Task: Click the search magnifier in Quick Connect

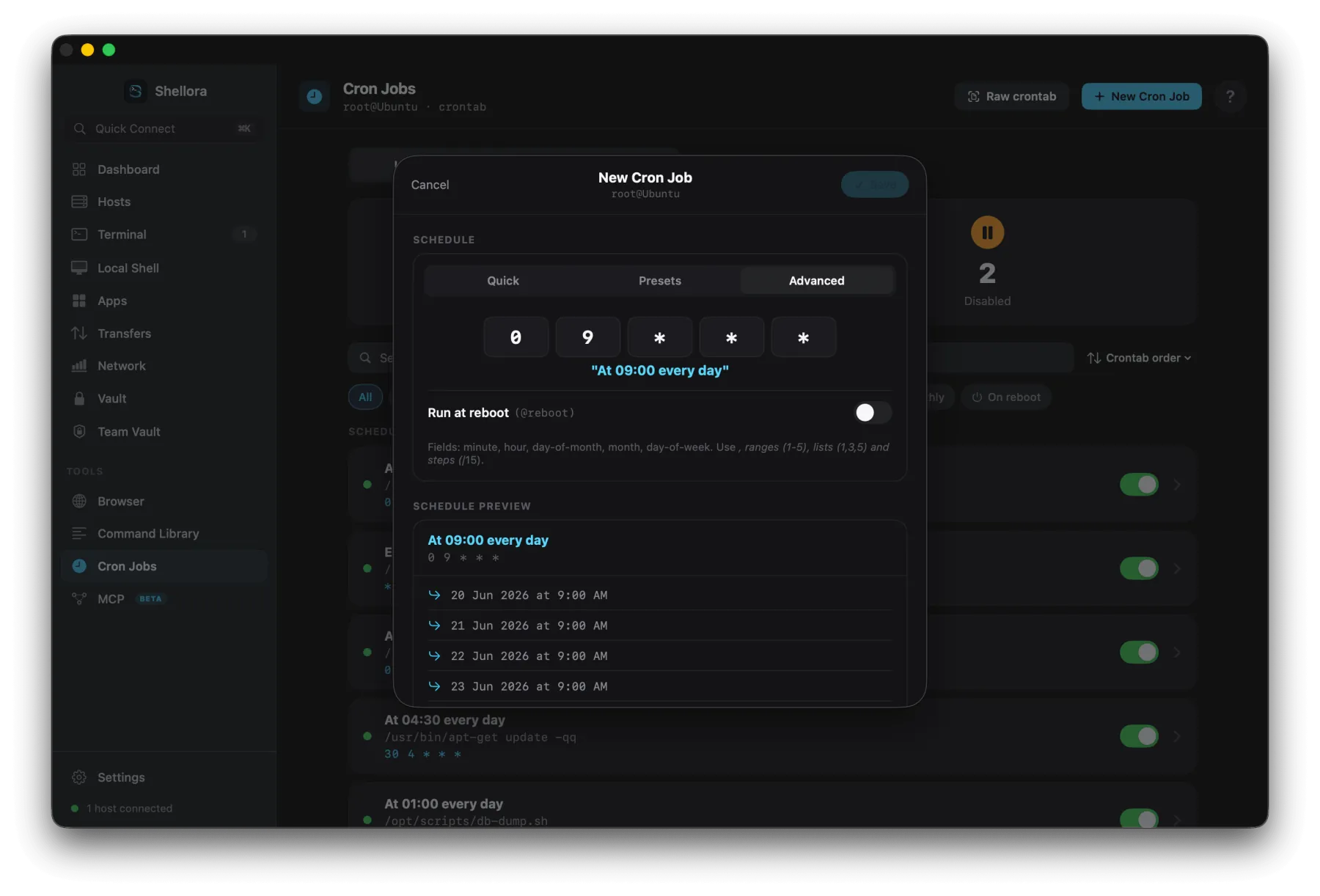Action: (79, 128)
